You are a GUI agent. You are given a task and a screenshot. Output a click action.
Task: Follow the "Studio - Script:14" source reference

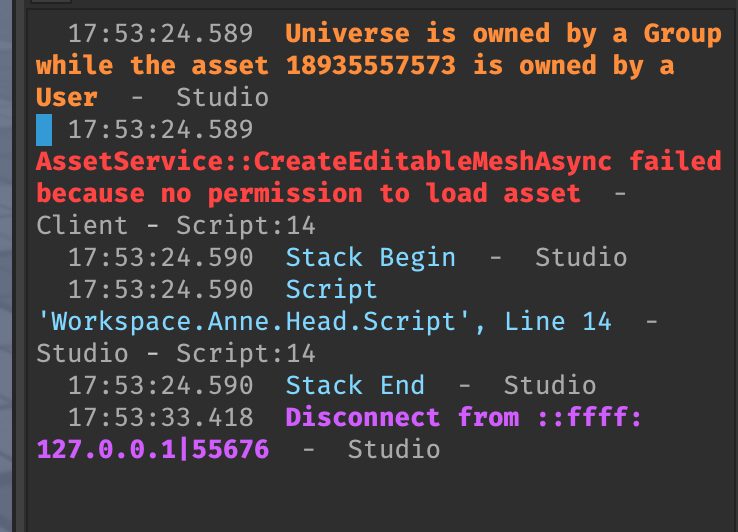[176, 354]
